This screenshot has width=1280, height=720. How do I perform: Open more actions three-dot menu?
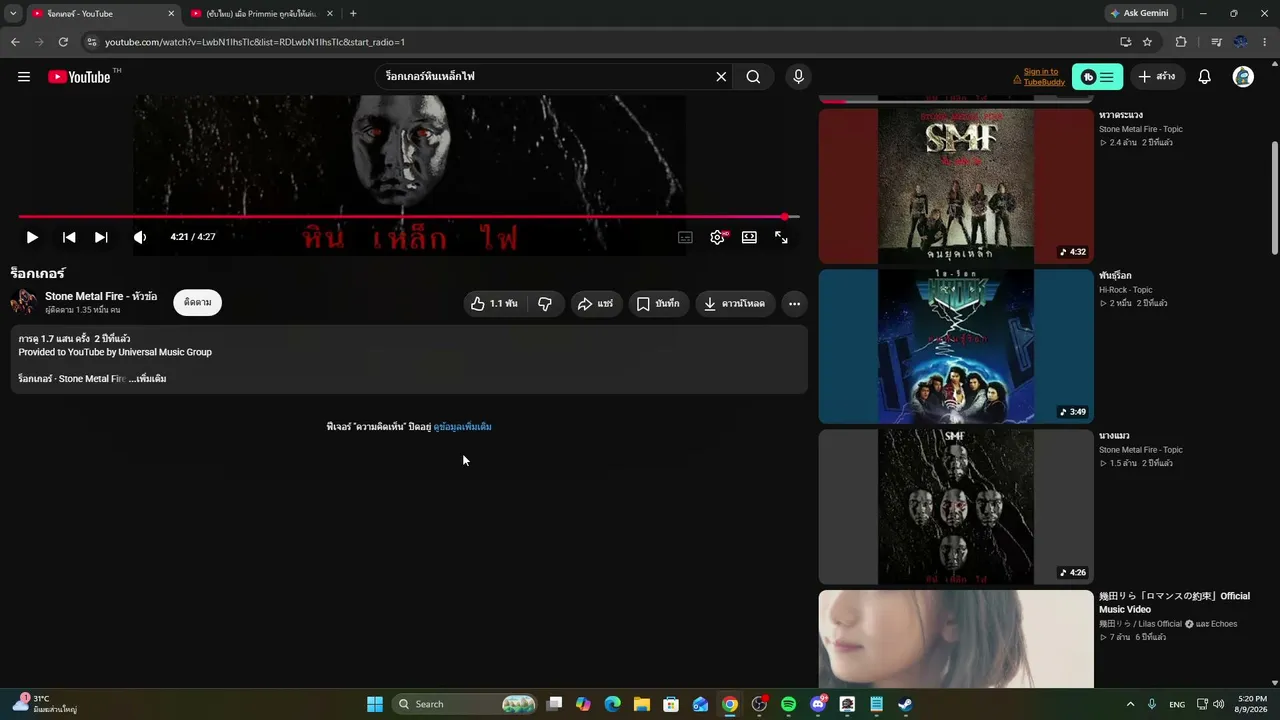(794, 304)
